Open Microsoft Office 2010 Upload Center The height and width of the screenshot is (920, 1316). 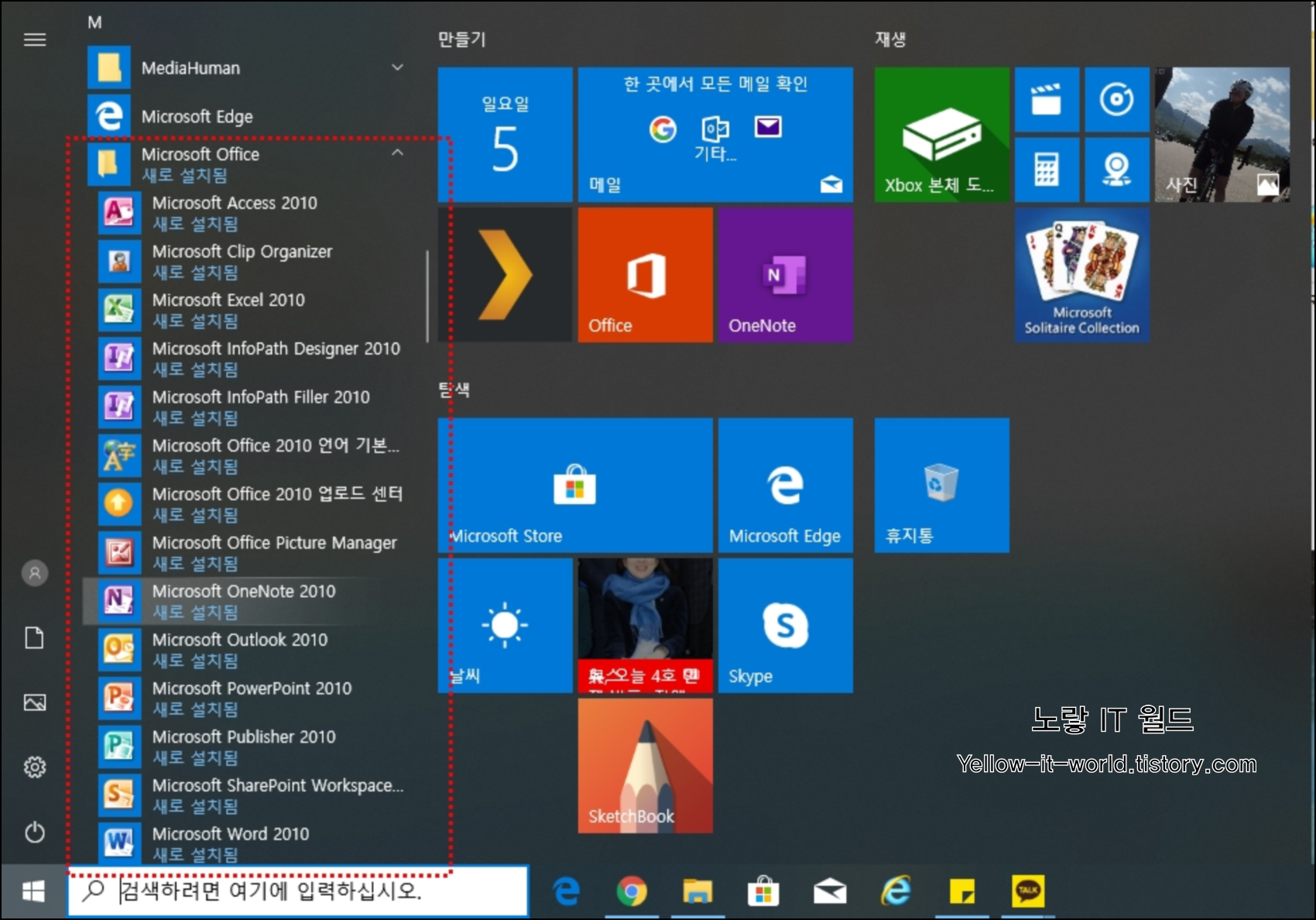coord(248,504)
